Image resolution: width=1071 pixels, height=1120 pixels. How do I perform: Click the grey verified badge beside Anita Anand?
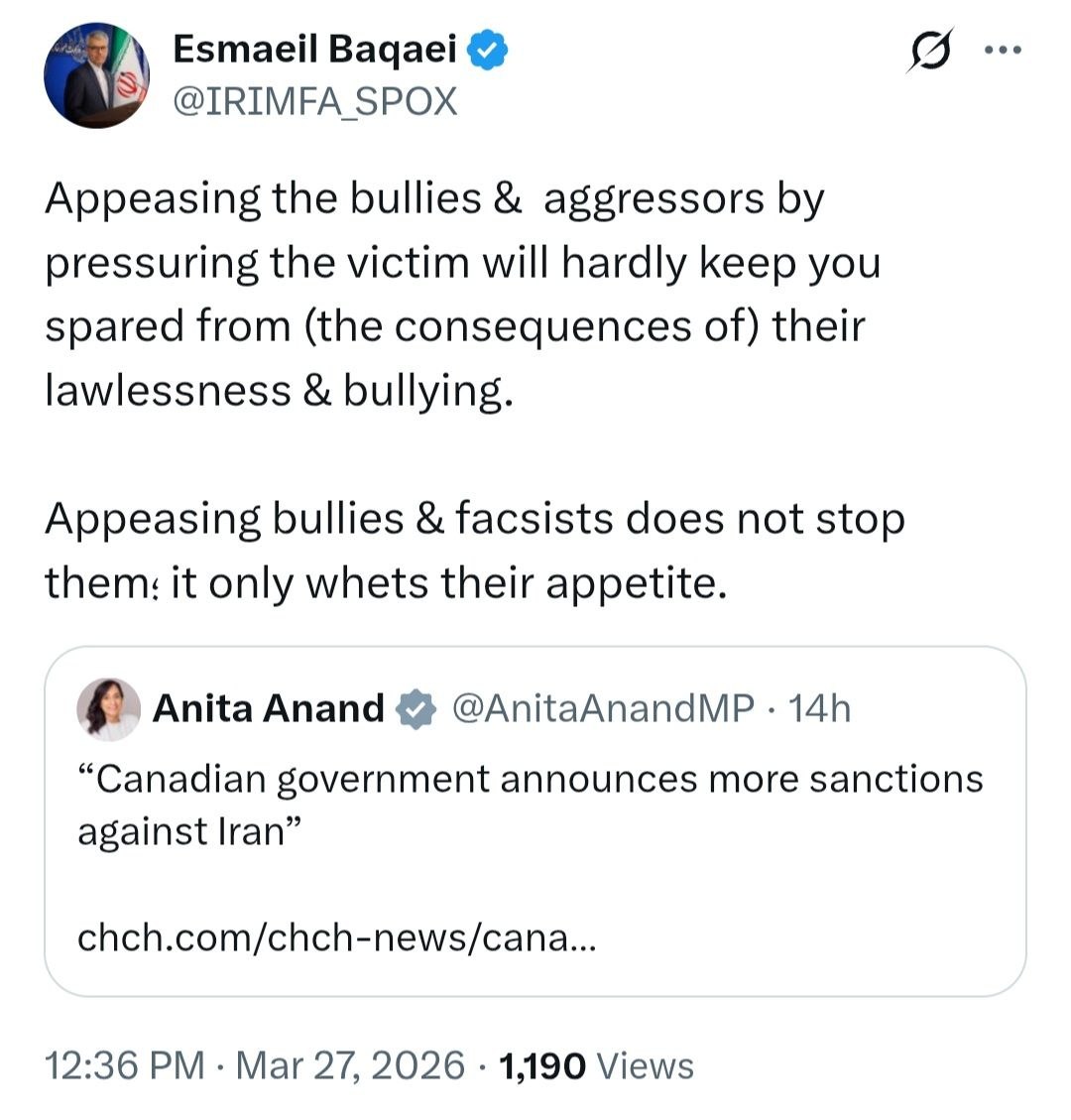click(x=416, y=709)
